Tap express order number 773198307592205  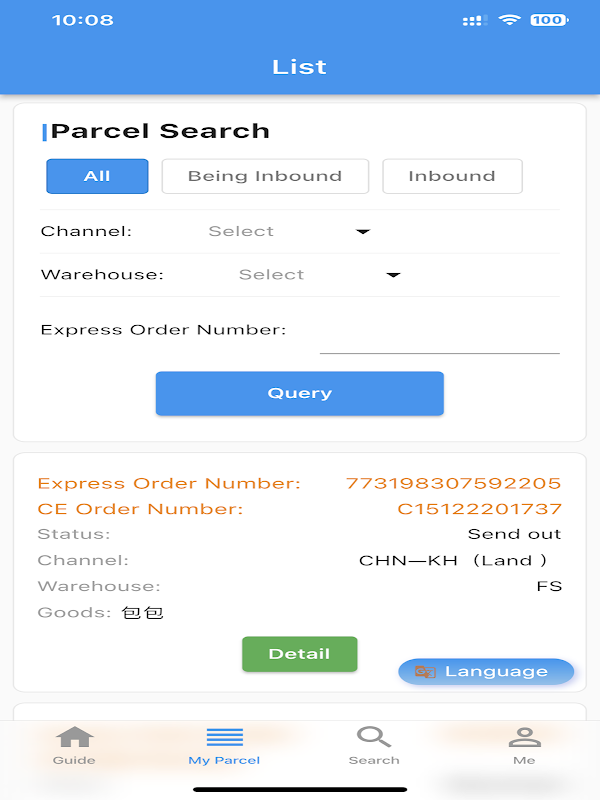tap(453, 483)
